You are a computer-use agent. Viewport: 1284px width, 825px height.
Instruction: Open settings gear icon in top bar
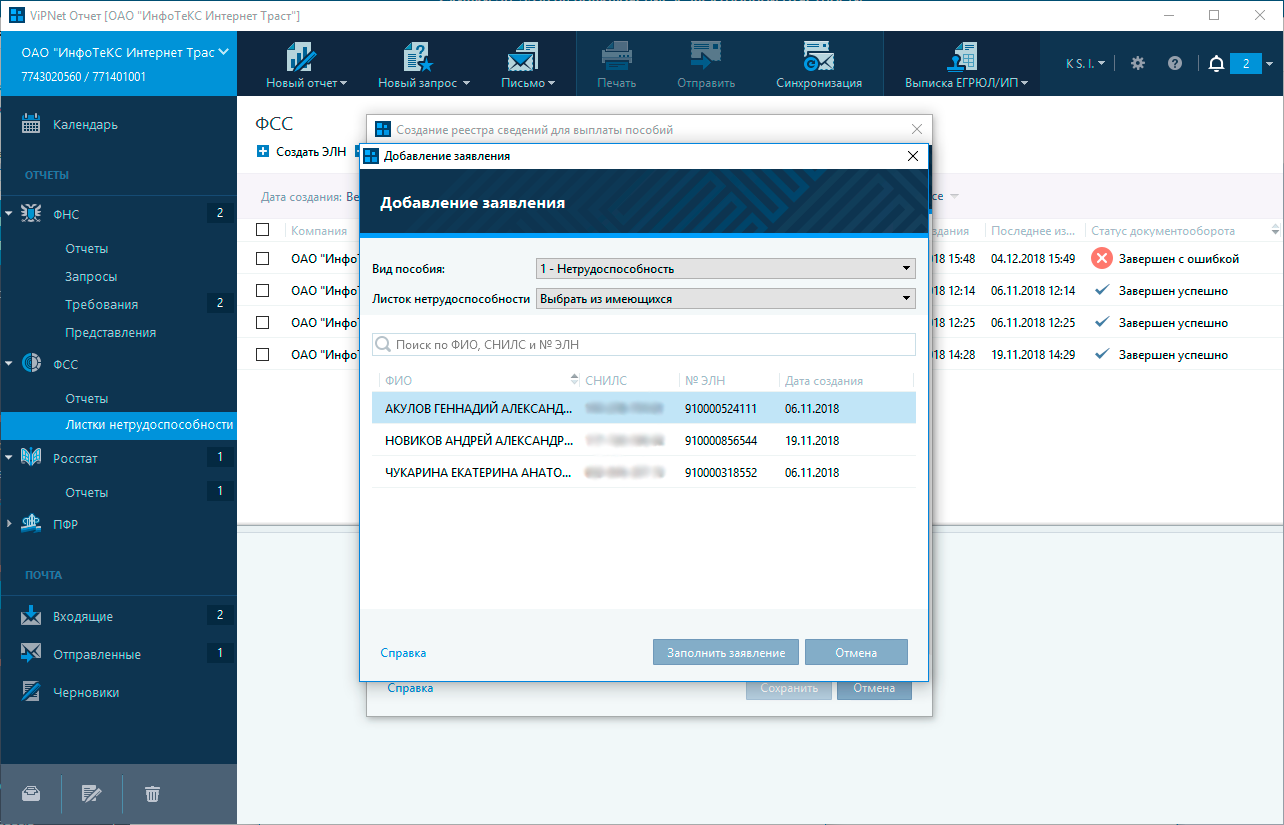1138,63
